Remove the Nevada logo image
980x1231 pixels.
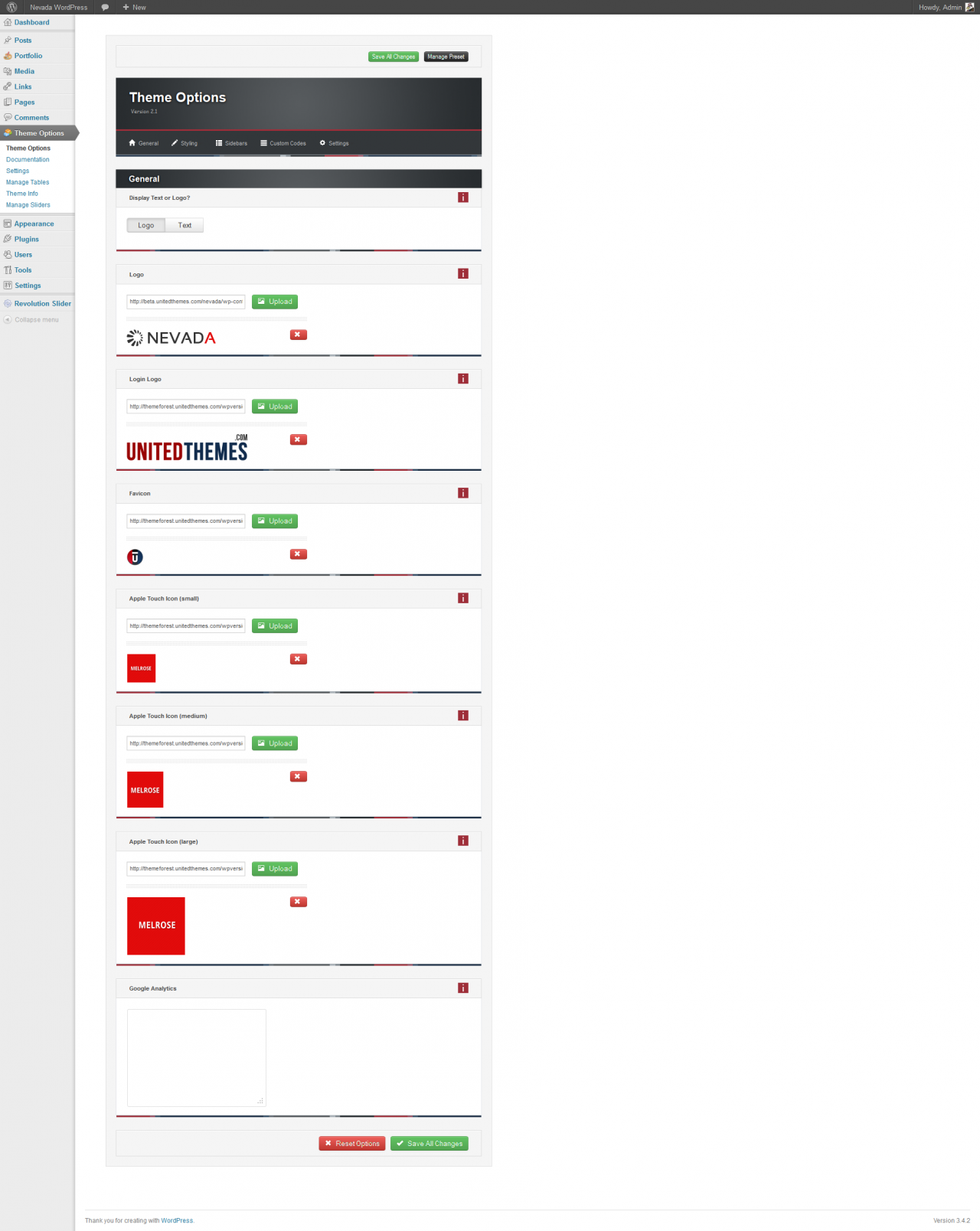click(x=298, y=335)
